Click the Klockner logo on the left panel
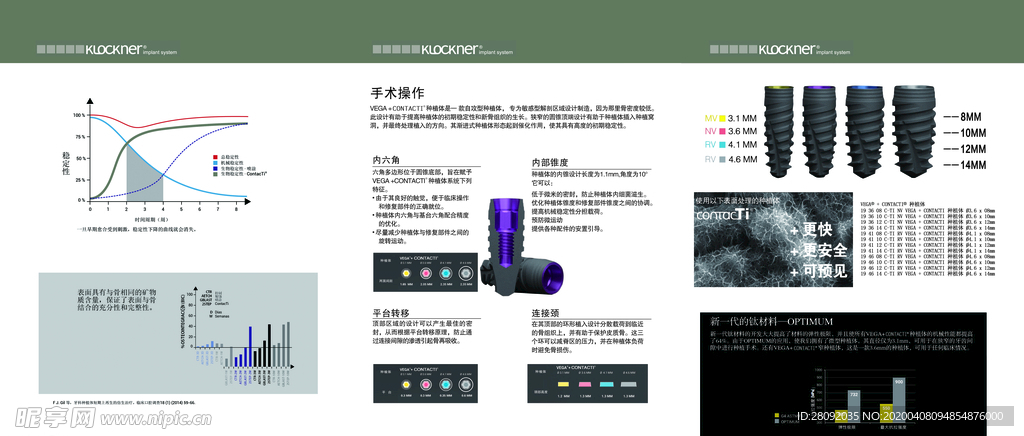 (x=106, y=50)
